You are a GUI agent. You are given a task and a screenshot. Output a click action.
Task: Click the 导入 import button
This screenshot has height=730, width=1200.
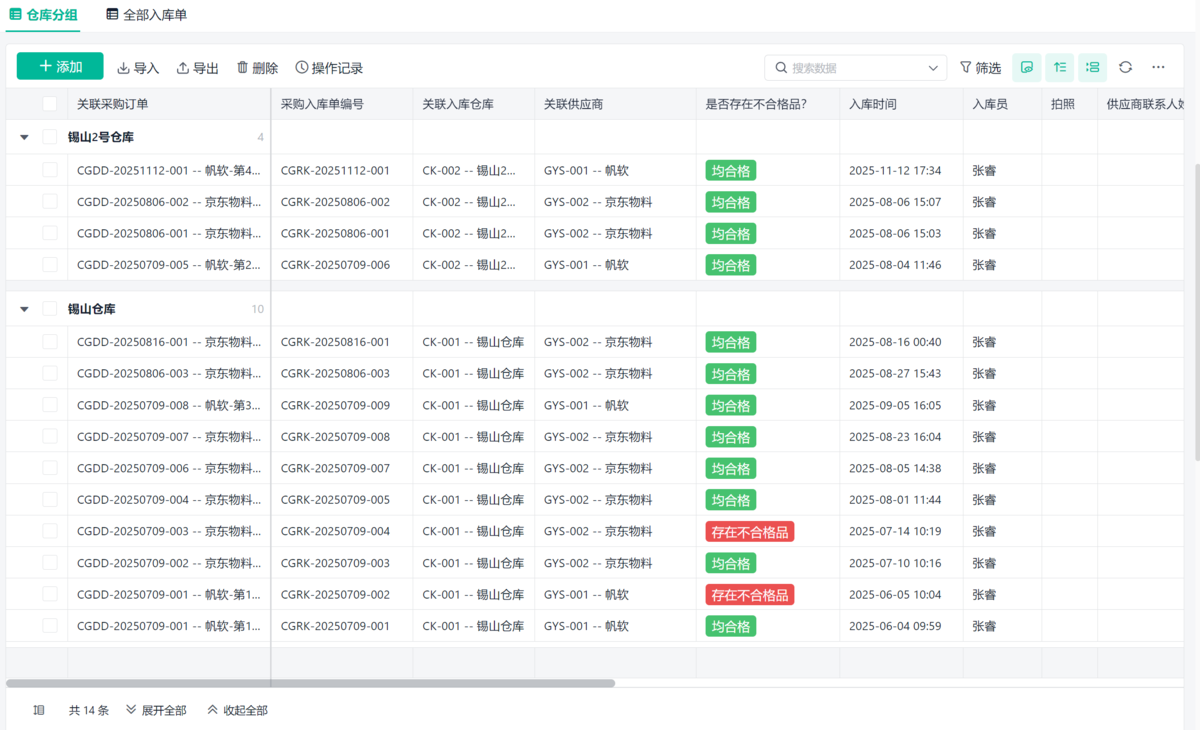(x=138, y=68)
